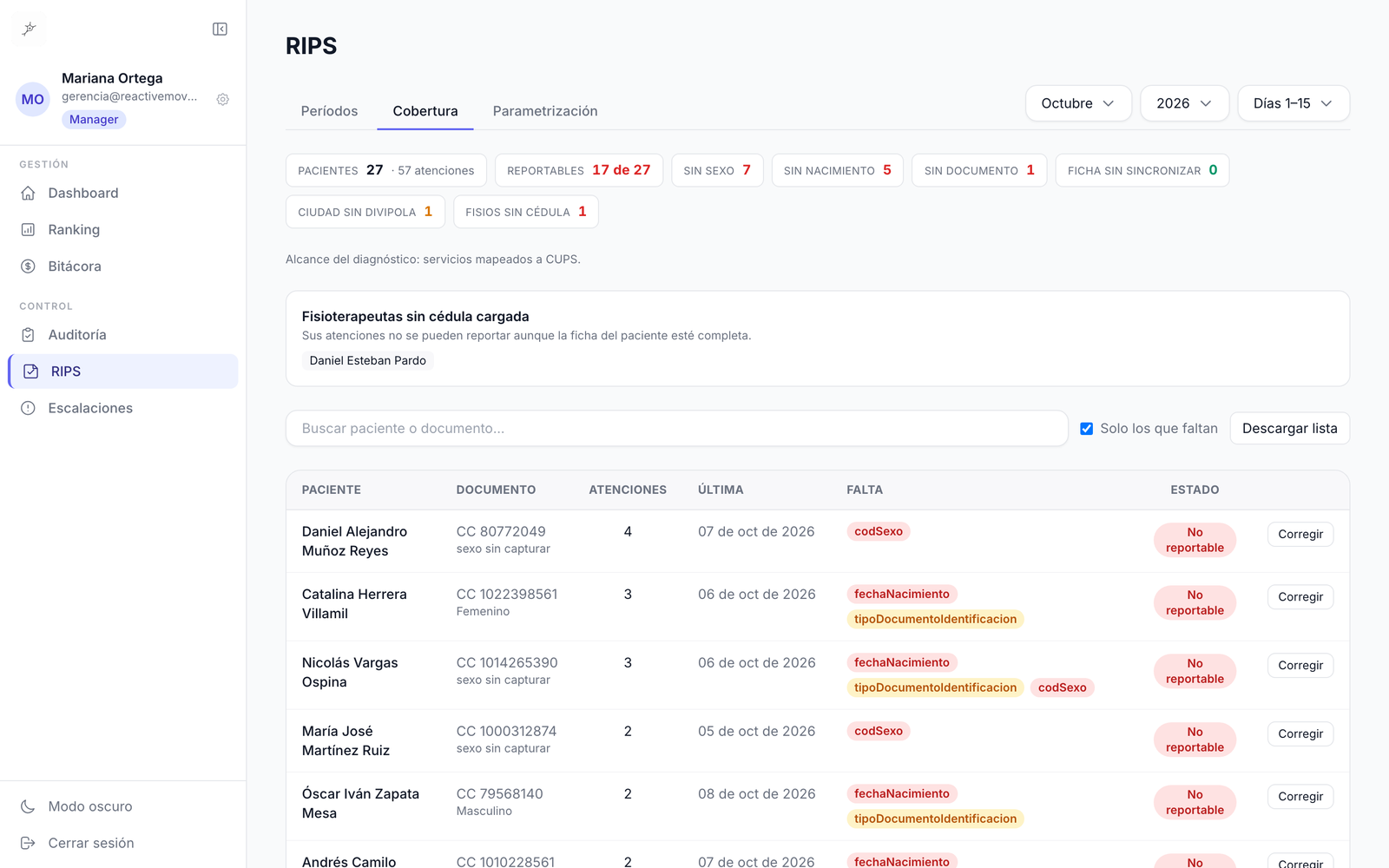The image size is (1389, 868).
Task: Open the Octubre month dropdown
Action: coord(1078,103)
